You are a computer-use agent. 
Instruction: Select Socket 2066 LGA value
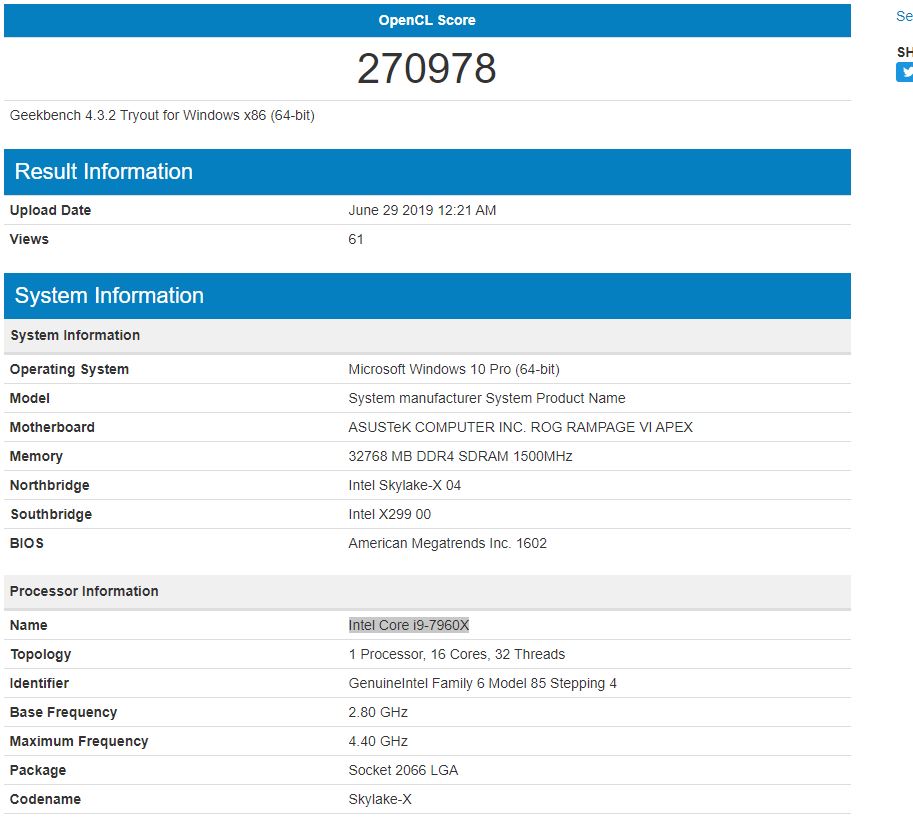[404, 771]
